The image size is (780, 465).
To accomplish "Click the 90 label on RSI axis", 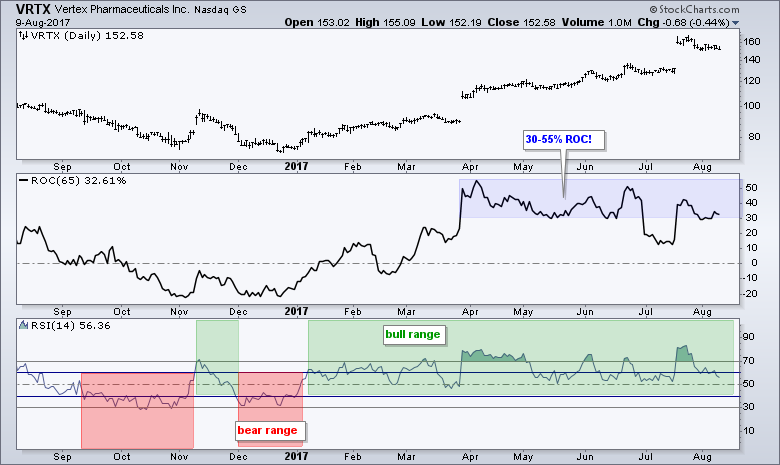I will 749,337.
